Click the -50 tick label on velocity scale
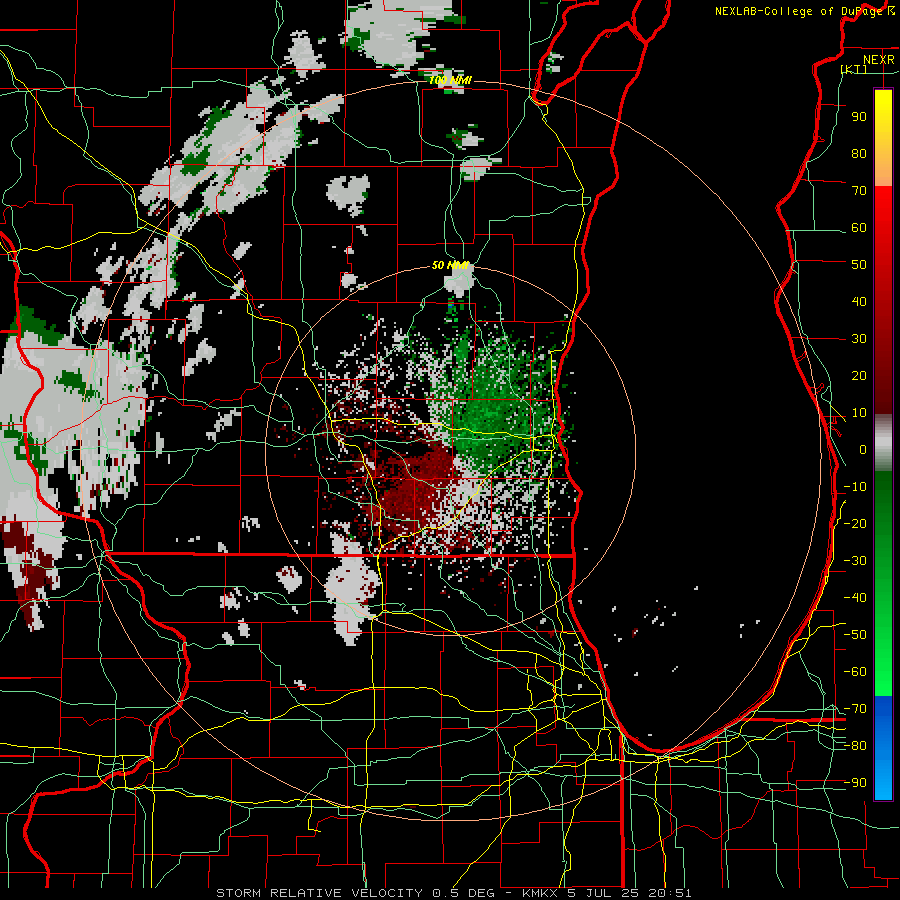This screenshot has width=900, height=900. pyautogui.click(x=855, y=635)
